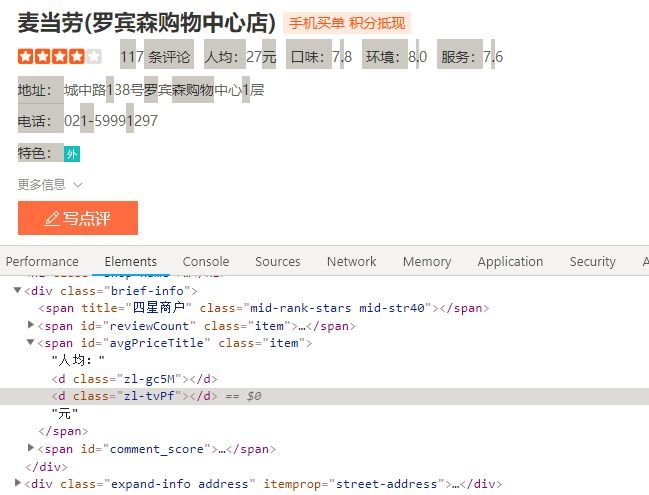
Task: Click the 环境: 8.0 environment score
Action: tap(396, 56)
